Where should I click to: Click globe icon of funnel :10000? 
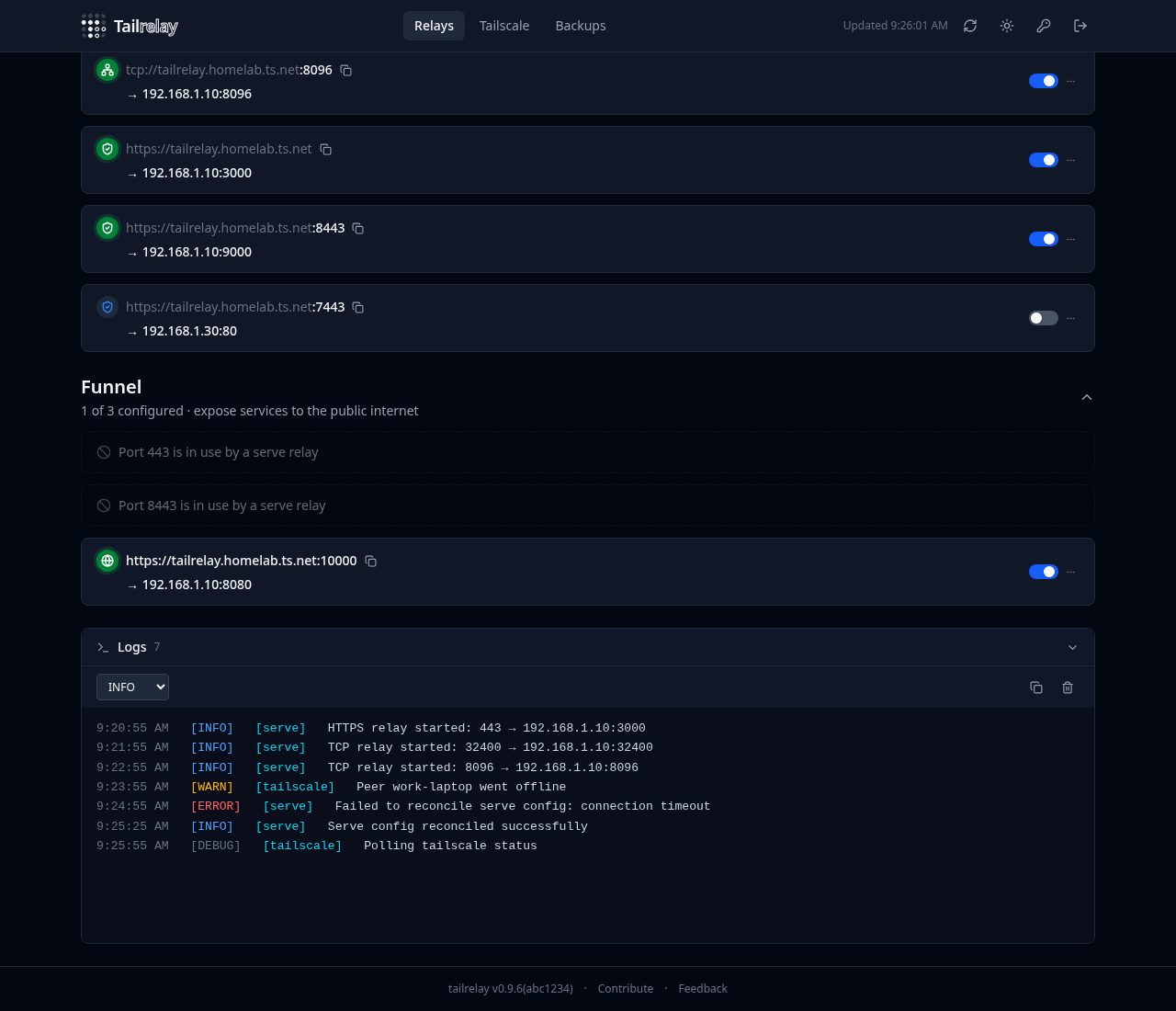click(107, 561)
